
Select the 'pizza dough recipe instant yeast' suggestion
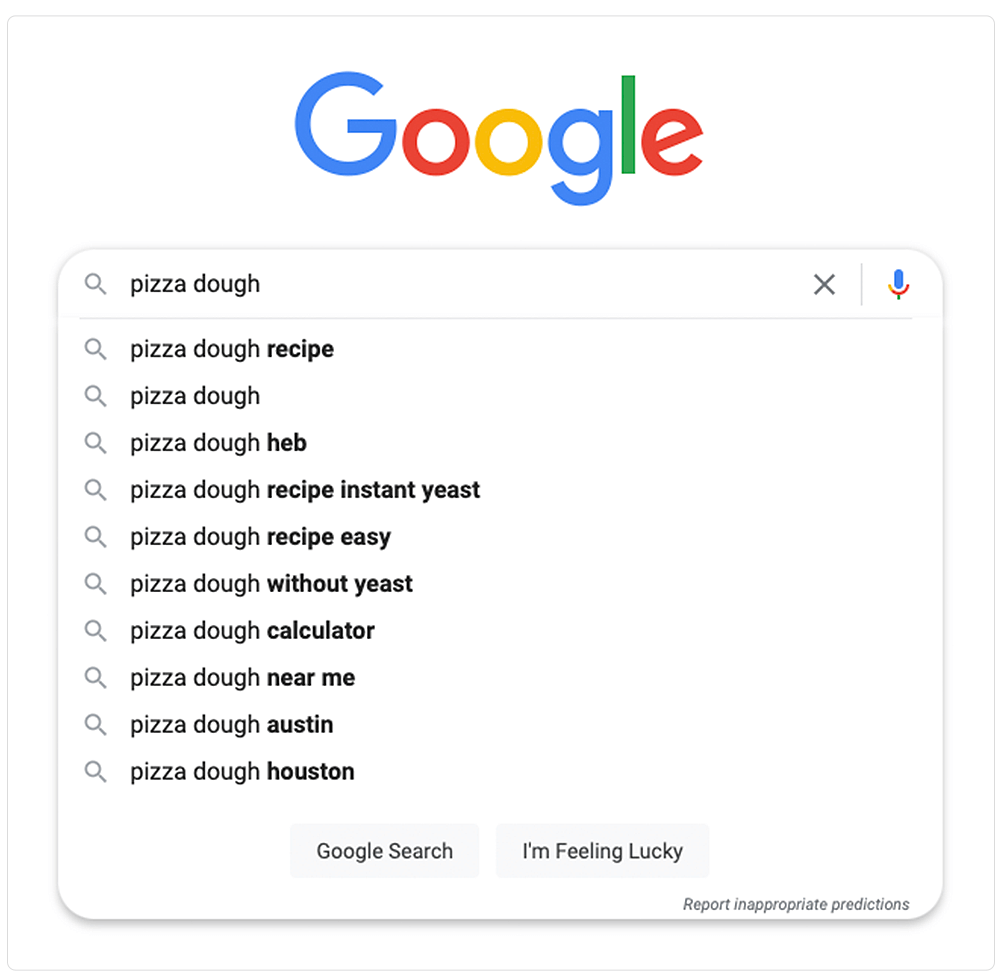[x=304, y=490]
